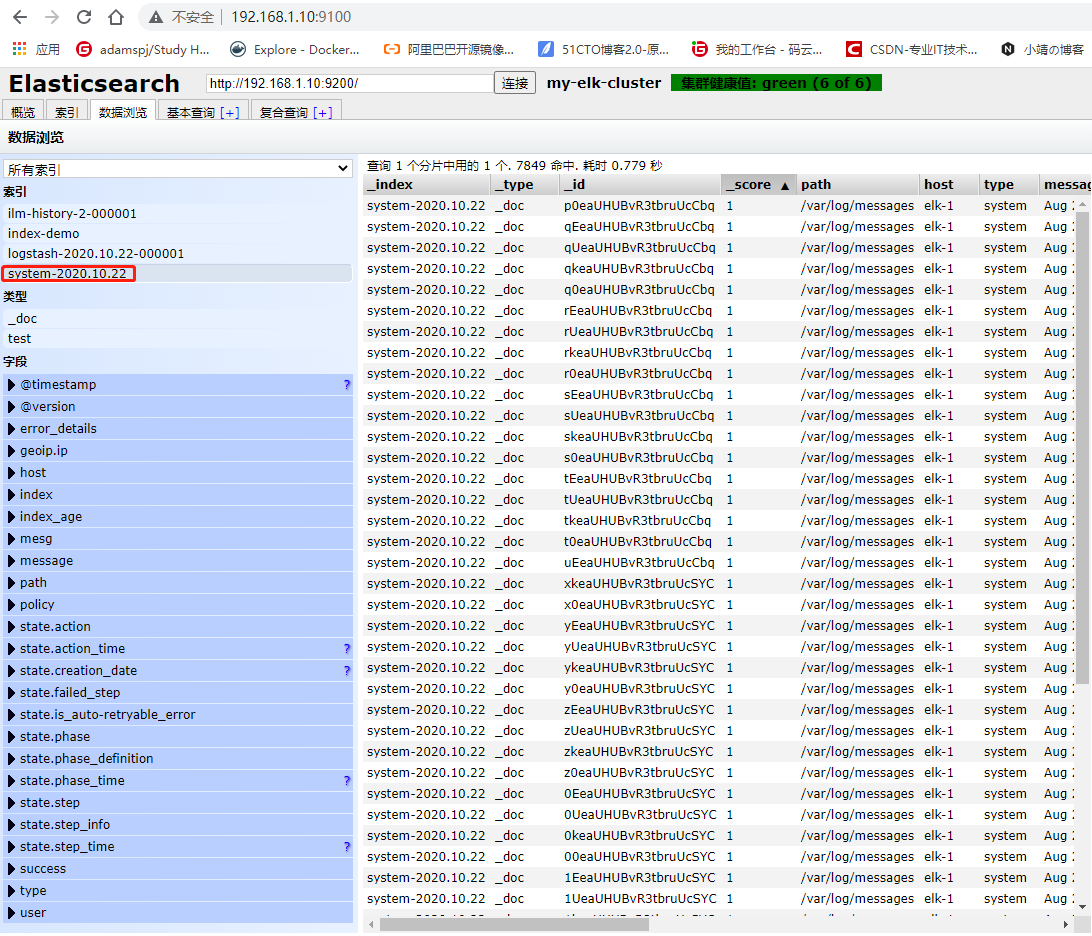
Task: Click the help question mark for state.action_time
Action: point(347,648)
